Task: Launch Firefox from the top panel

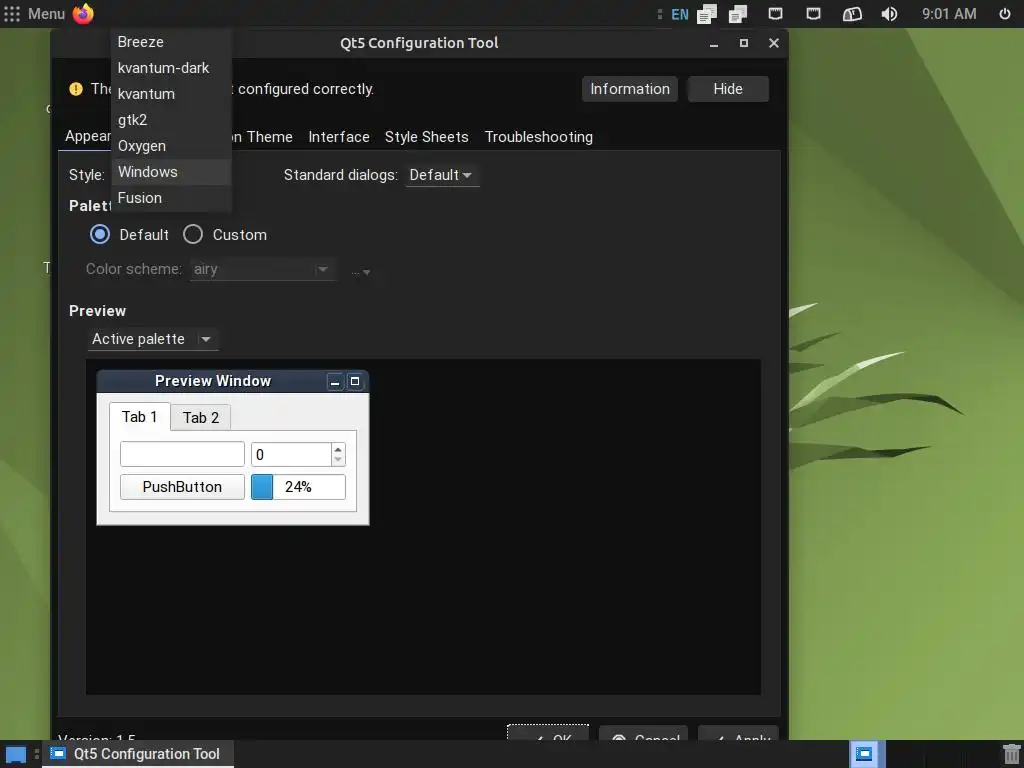Action: 83,14
